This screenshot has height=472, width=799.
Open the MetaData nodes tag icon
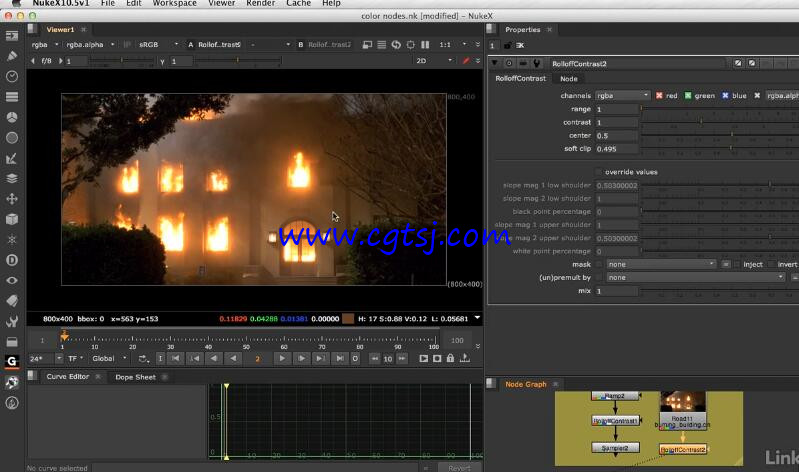(x=12, y=301)
